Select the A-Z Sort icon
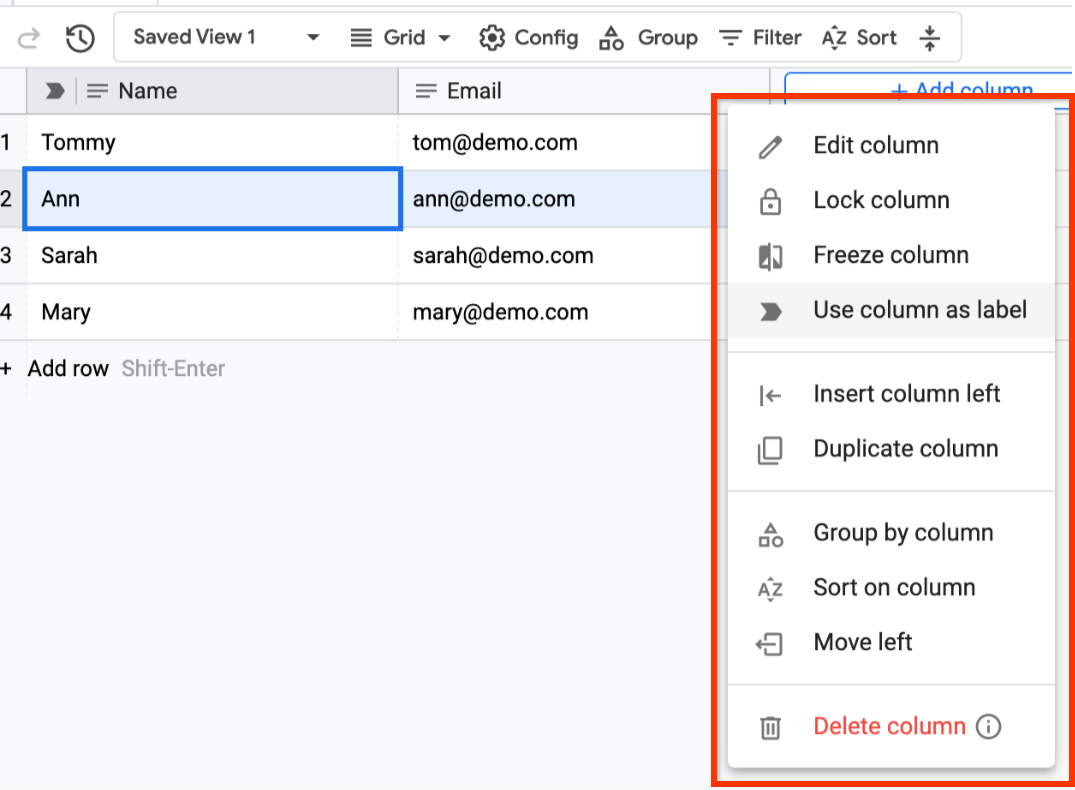1075x790 pixels. click(x=833, y=37)
